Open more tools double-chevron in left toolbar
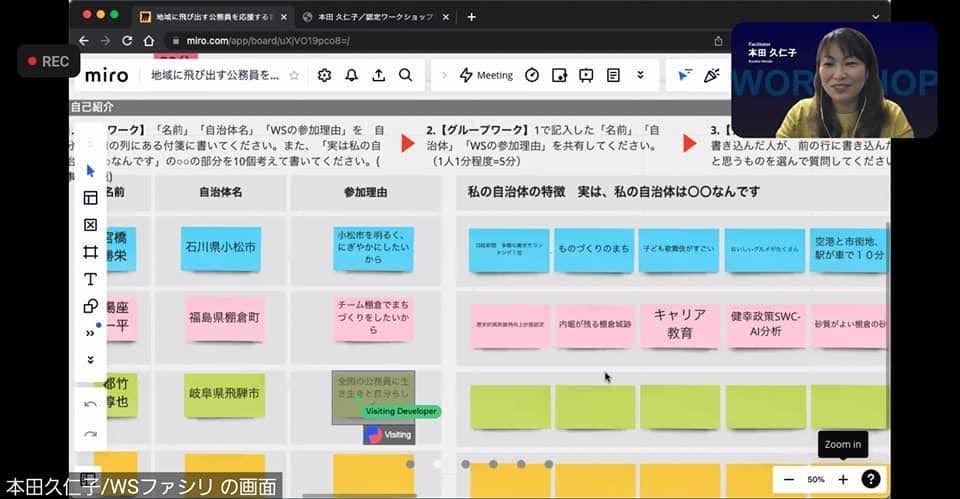 pos(91,333)
